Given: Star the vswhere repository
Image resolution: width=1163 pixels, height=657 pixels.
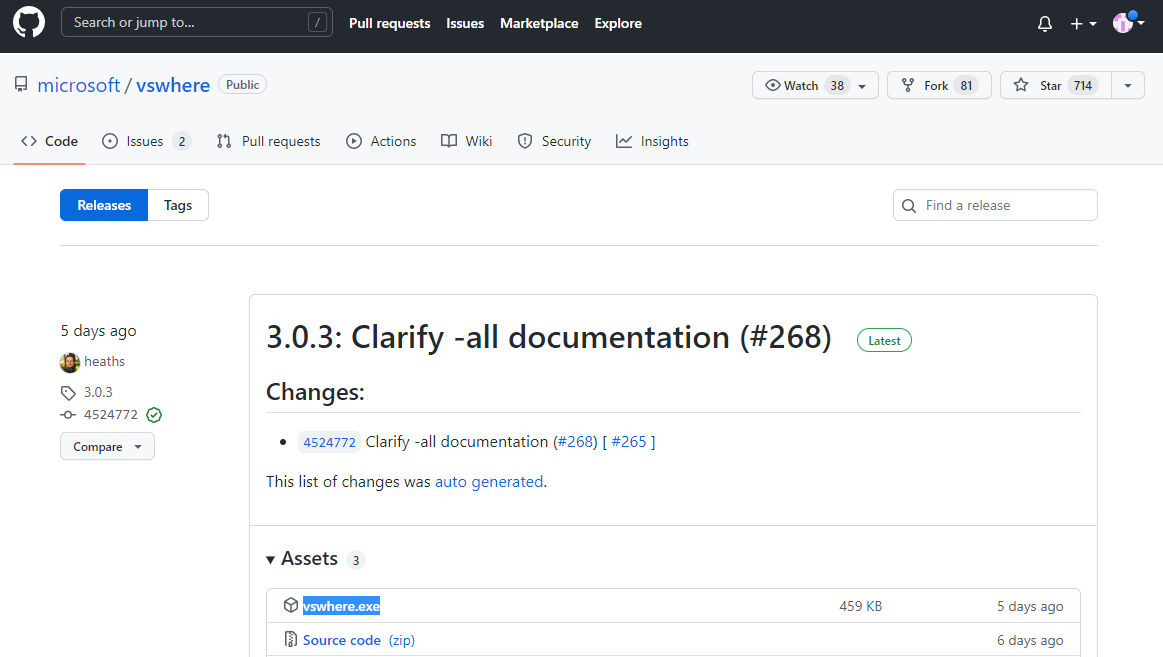Looking at the screenshot, I should click(1055, 85).
